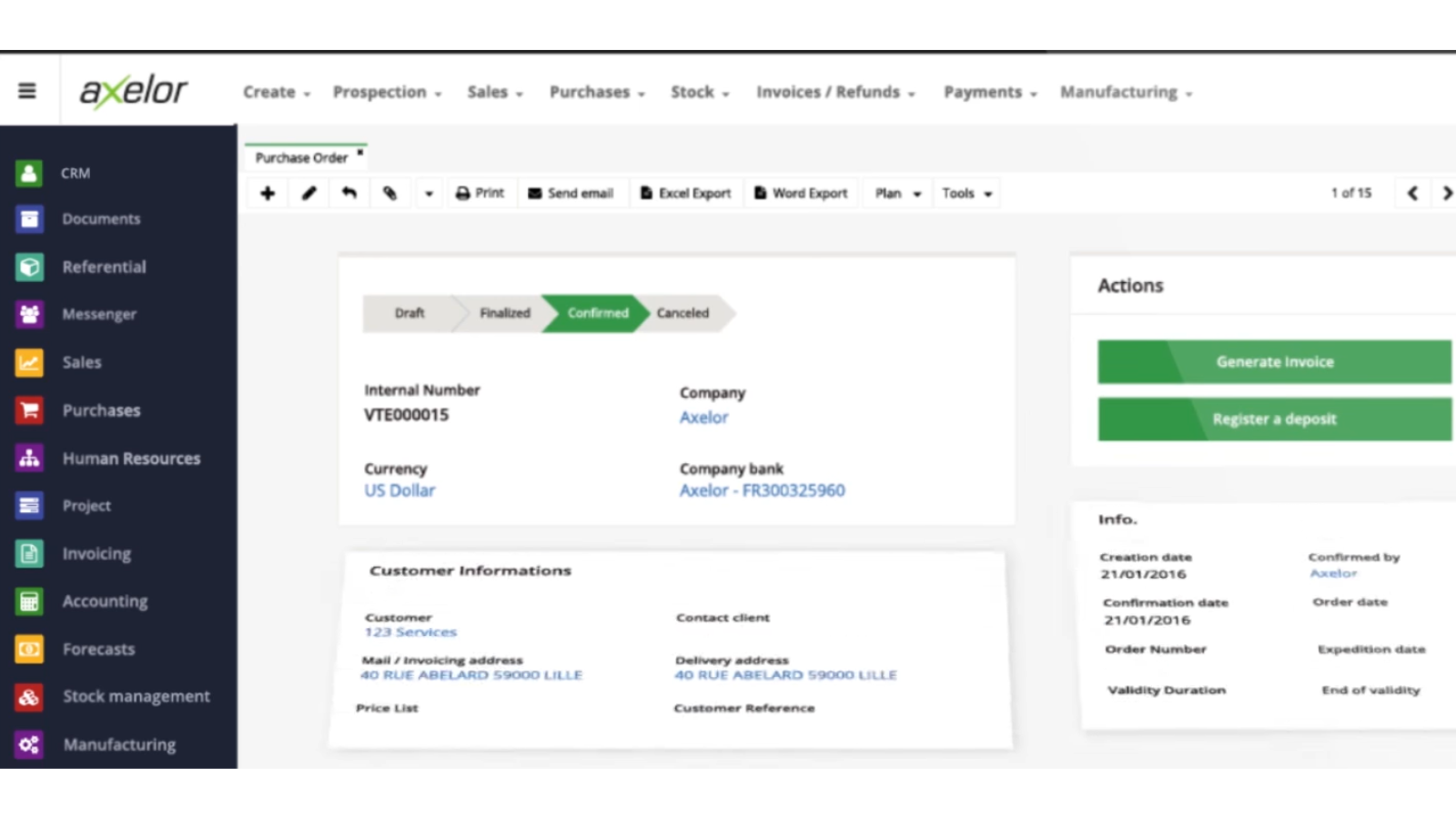Expand the Create top menu

pos(277,92)
